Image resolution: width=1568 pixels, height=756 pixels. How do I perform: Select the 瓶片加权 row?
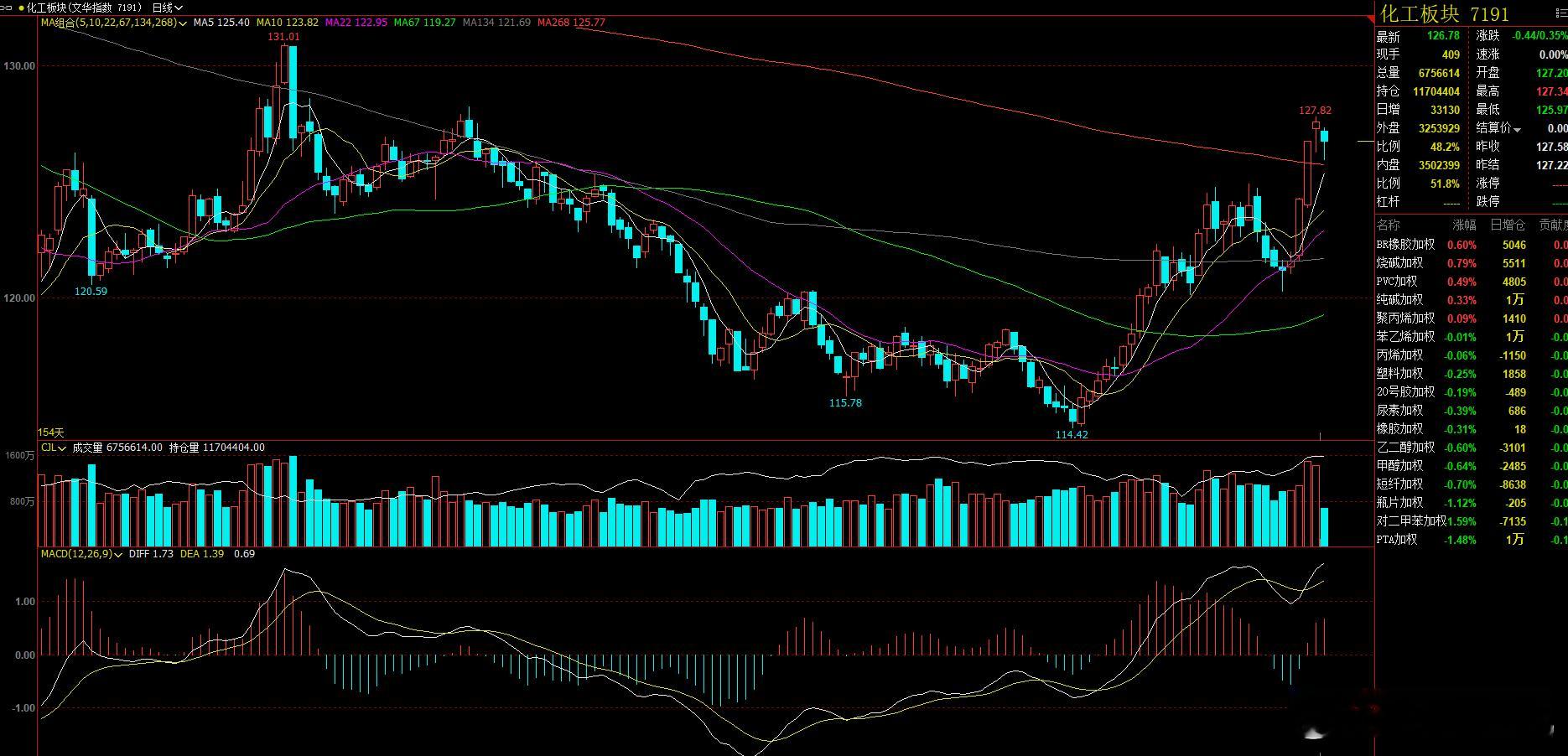pos(1472,503)
